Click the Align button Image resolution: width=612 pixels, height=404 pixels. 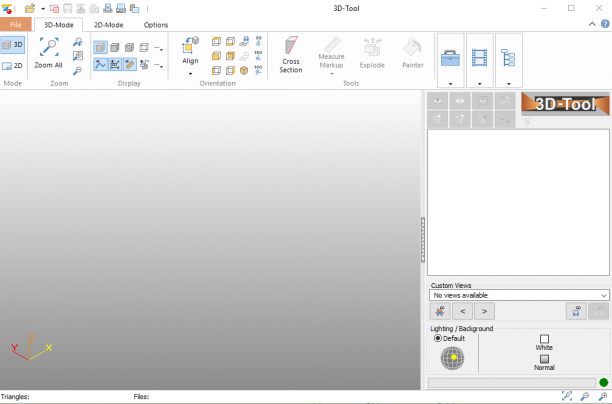pos(190,52)
